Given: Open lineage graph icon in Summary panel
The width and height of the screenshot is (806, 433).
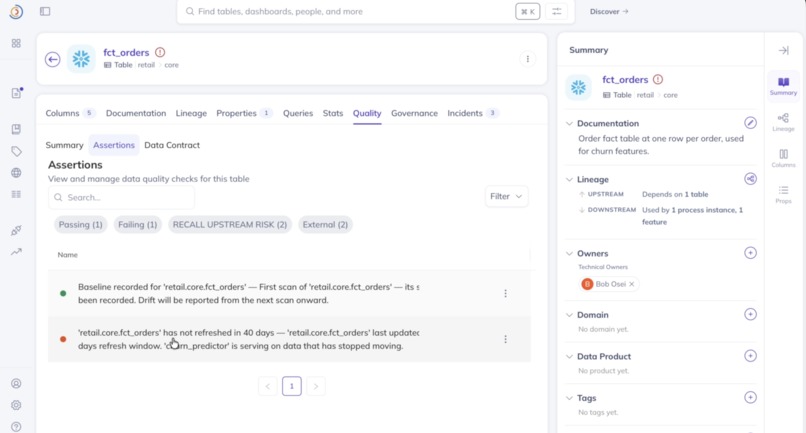Looking at the screenshot, I should click(x=750, y=179).
